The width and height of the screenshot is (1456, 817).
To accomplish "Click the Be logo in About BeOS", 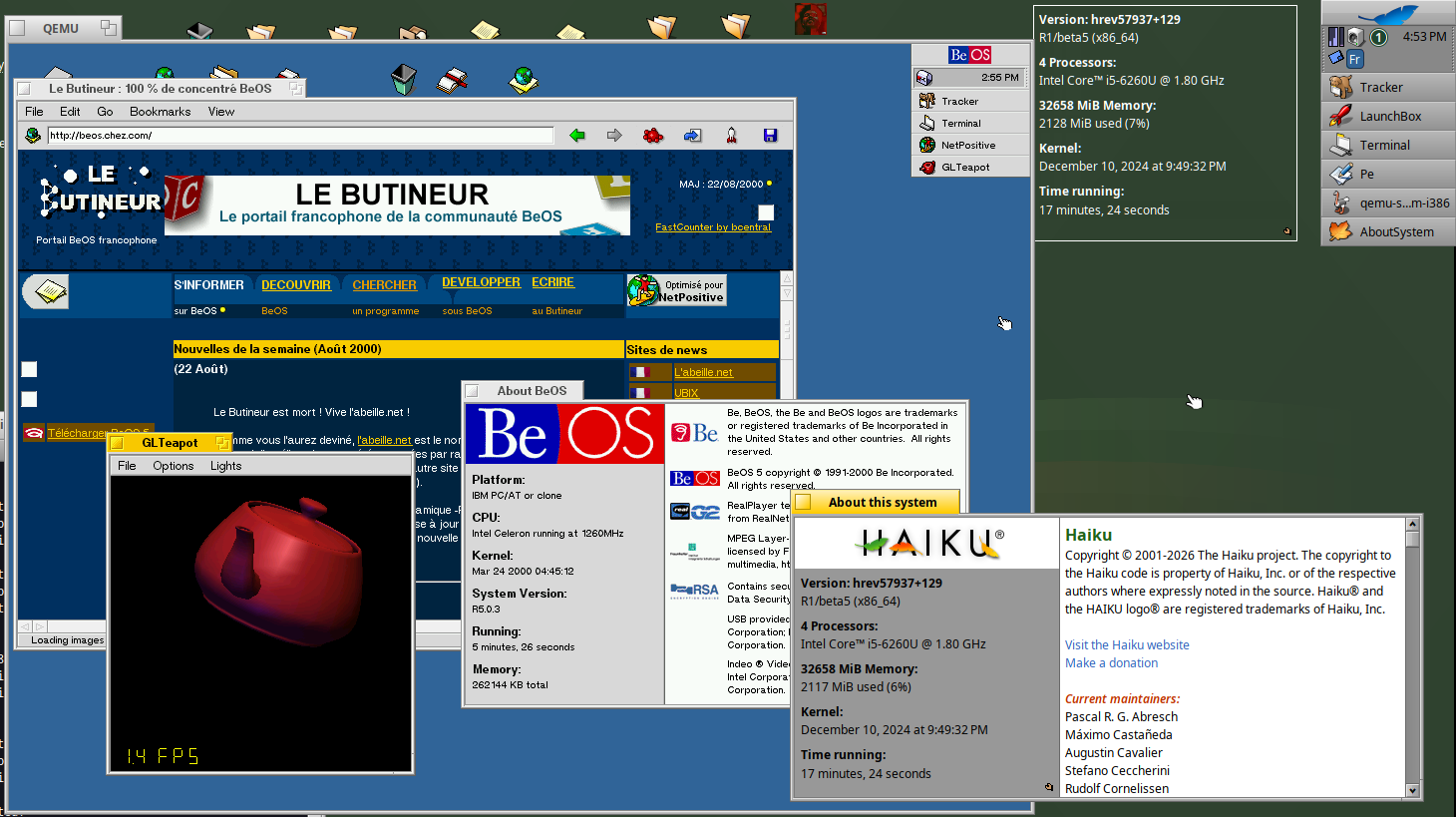I will [694, 433].
